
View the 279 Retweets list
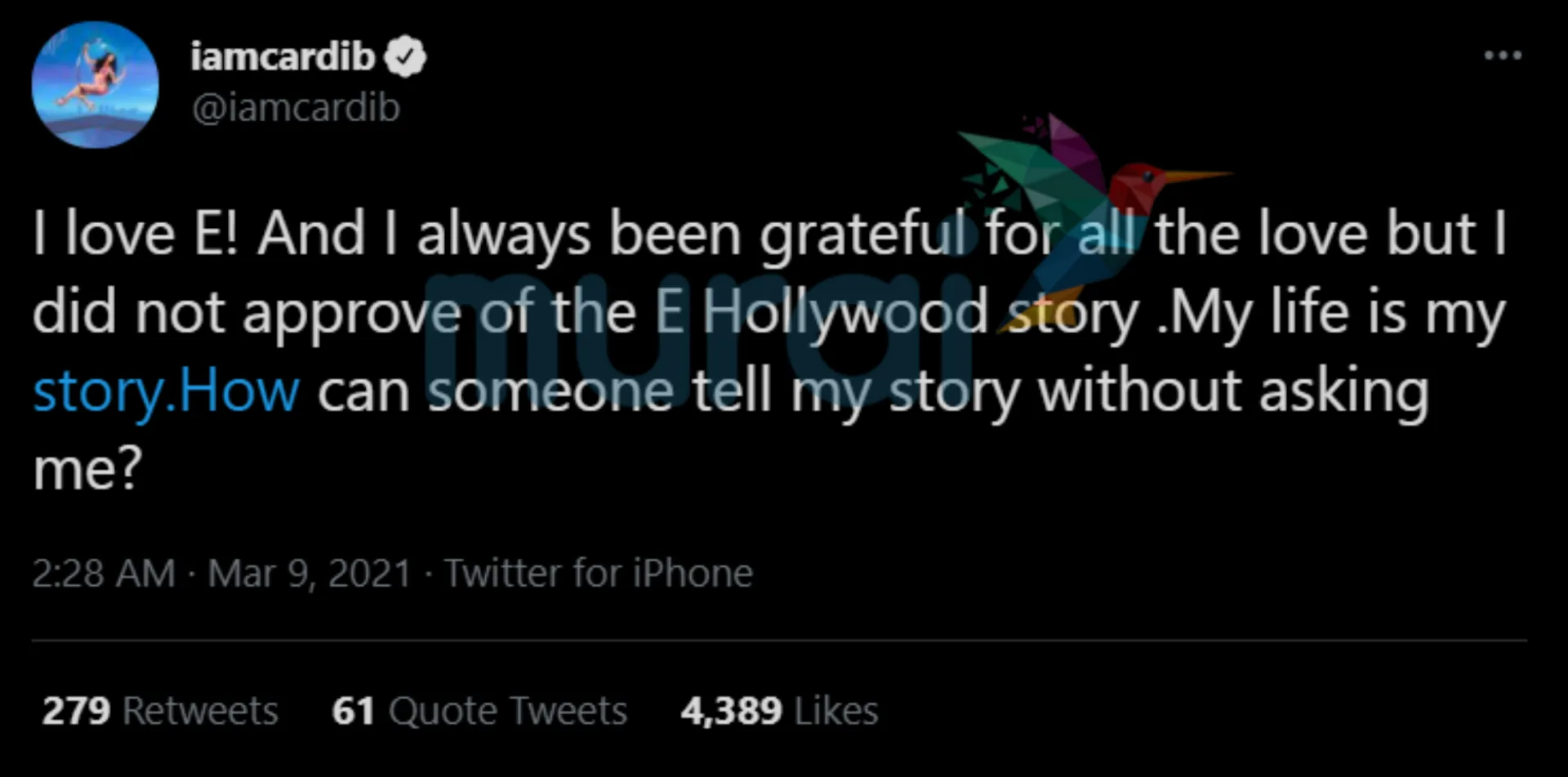[x=160, y=711]
